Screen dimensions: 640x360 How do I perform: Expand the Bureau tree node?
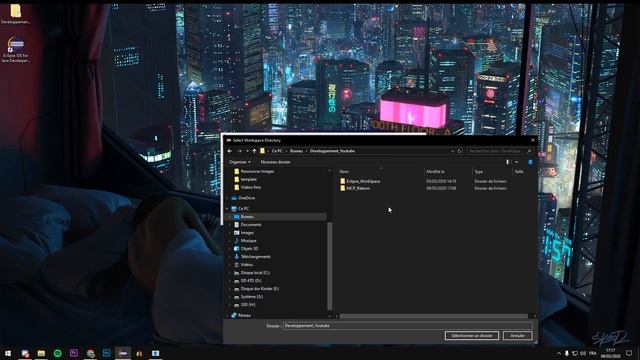point(230,217)
